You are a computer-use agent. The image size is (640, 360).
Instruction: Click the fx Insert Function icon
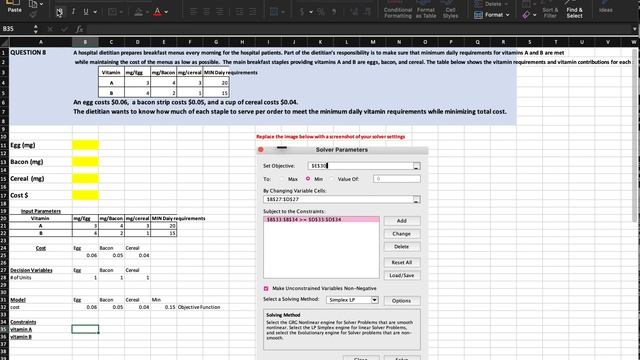click(x=79, y=29)
